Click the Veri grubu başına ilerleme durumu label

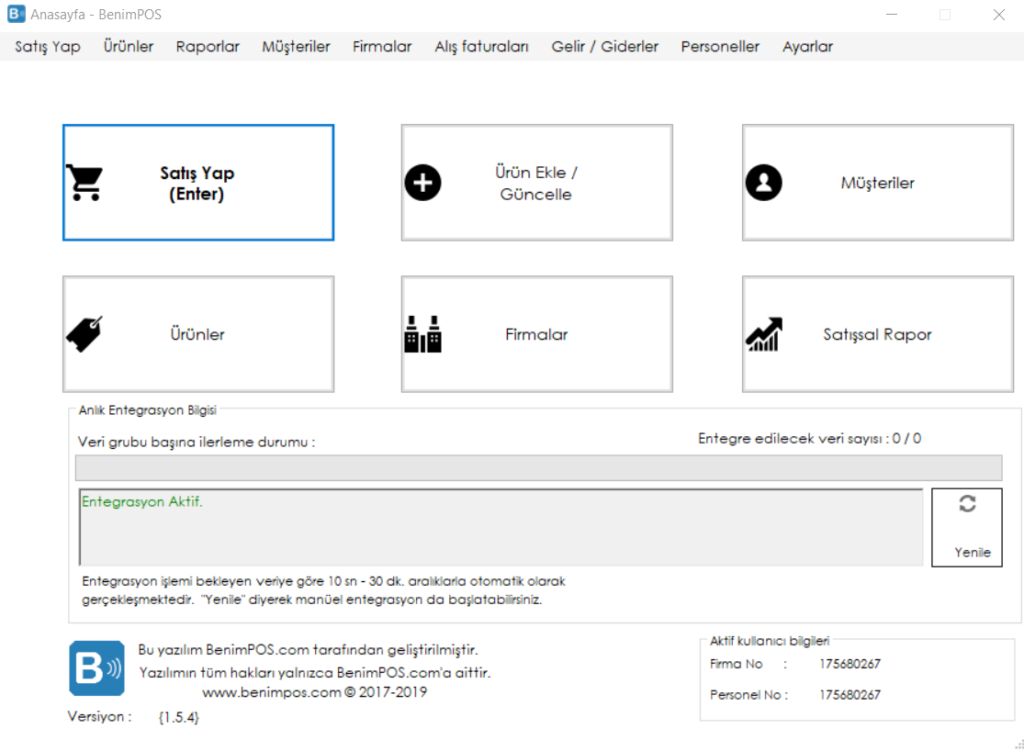click(x=197, y=442)
